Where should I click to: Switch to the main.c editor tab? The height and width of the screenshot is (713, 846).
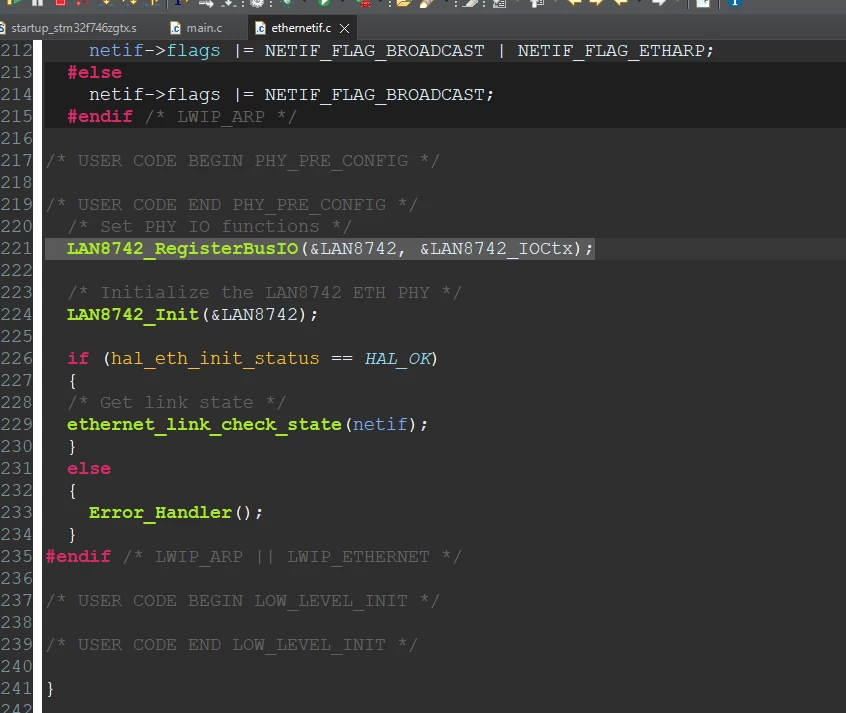pos(196,28)
